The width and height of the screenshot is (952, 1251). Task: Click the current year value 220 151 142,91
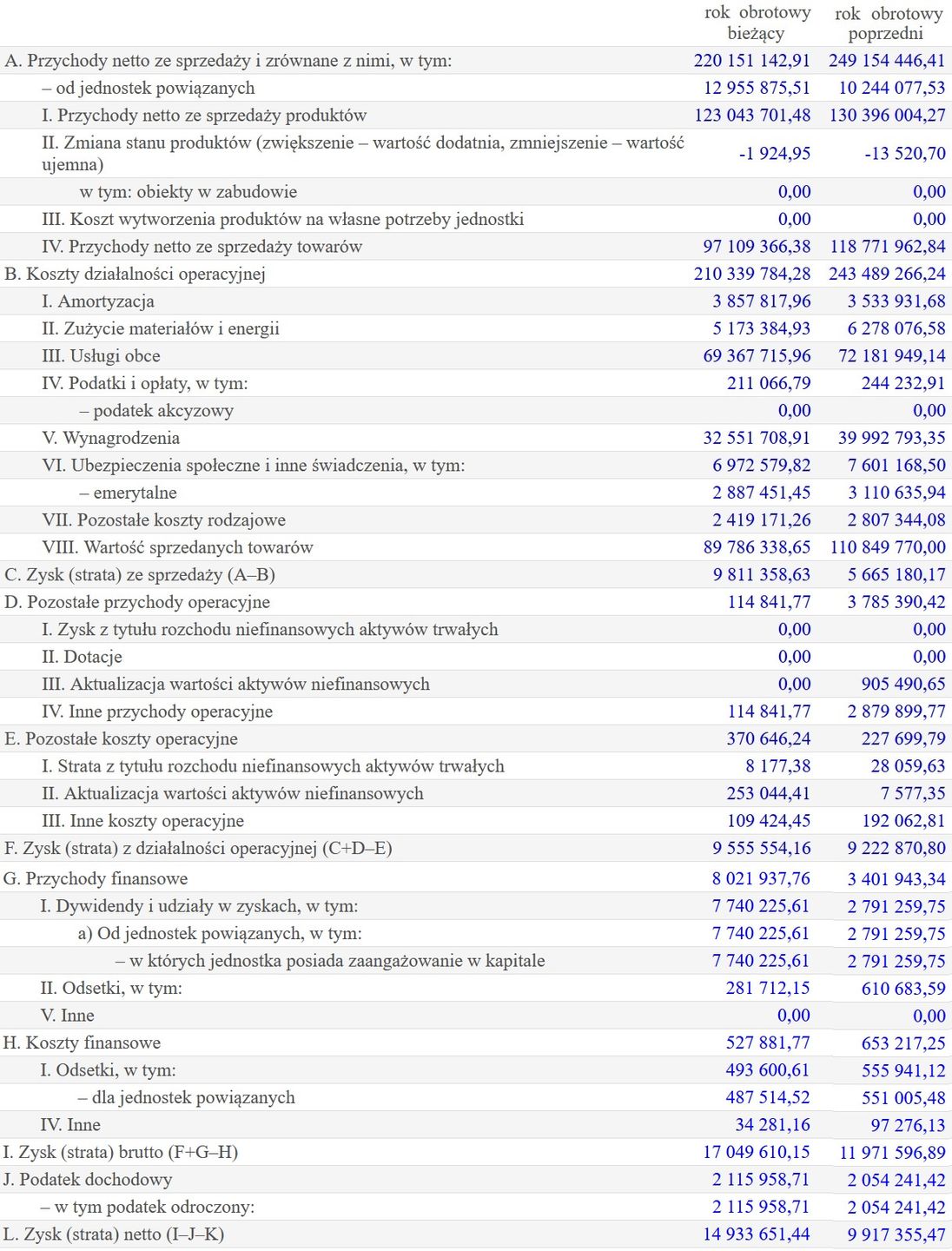[x=752, y=61]
